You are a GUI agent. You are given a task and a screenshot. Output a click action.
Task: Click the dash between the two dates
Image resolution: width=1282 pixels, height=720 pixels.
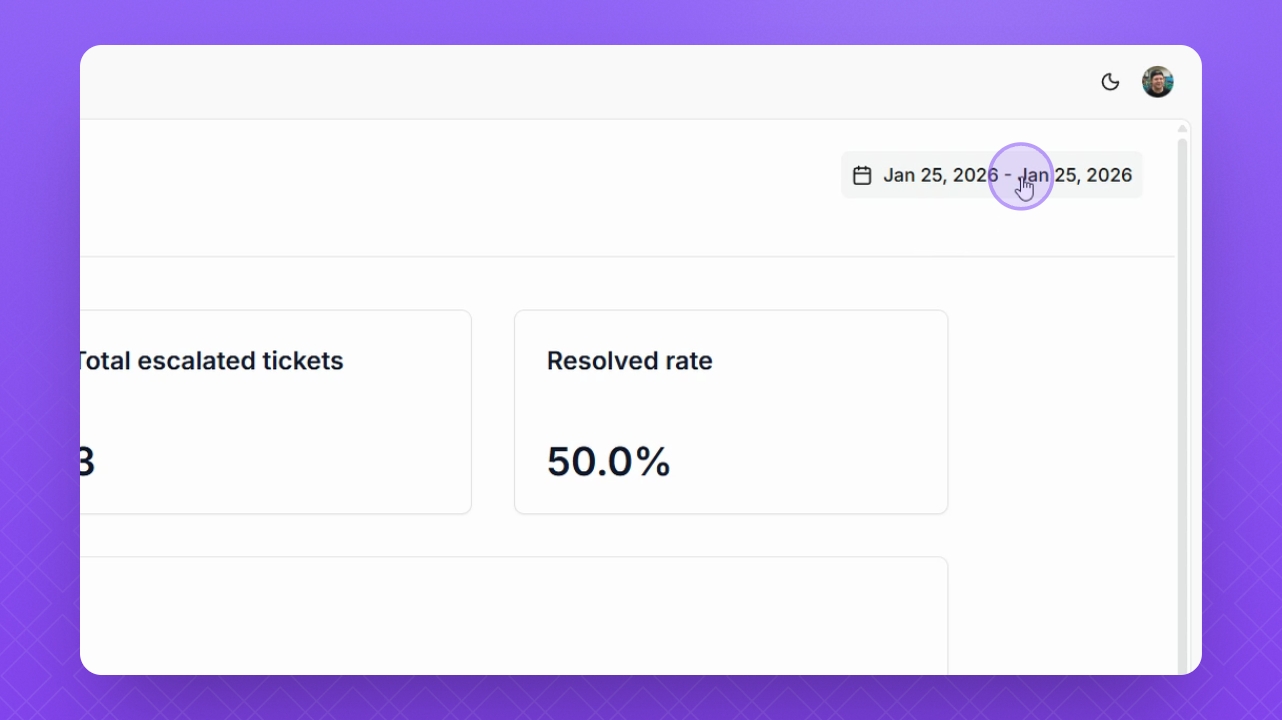[1008, 176]
